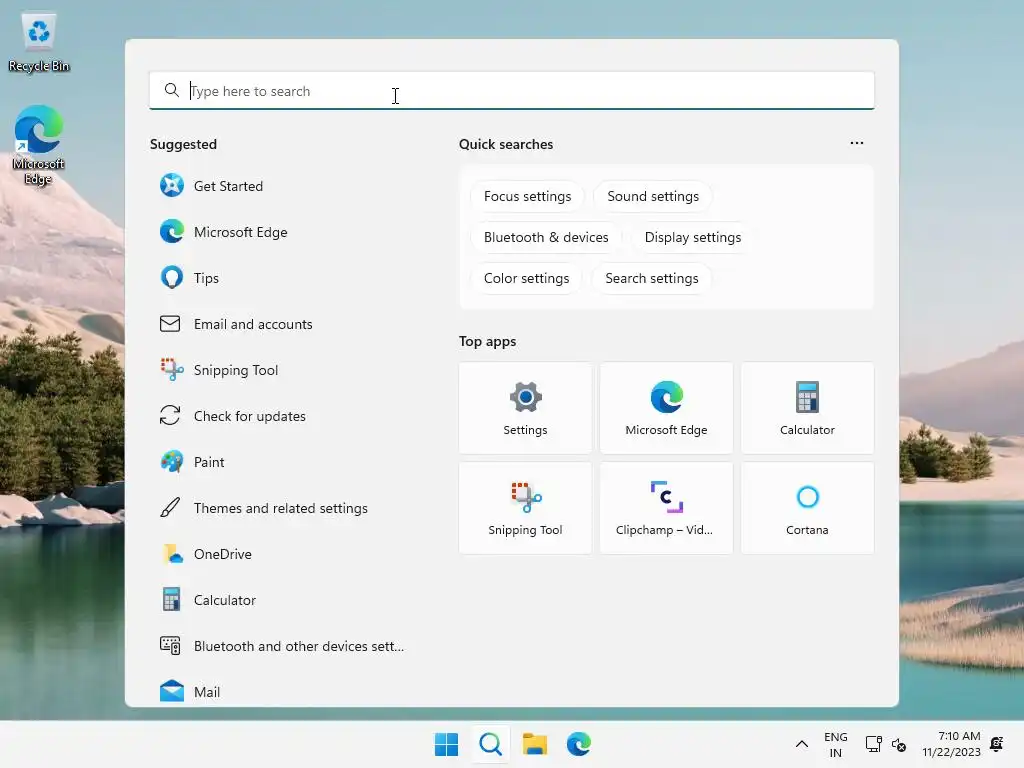Screen dimensions: 1024x768
Task: Click the Type here to search field
Action: [x=511, y=91]
